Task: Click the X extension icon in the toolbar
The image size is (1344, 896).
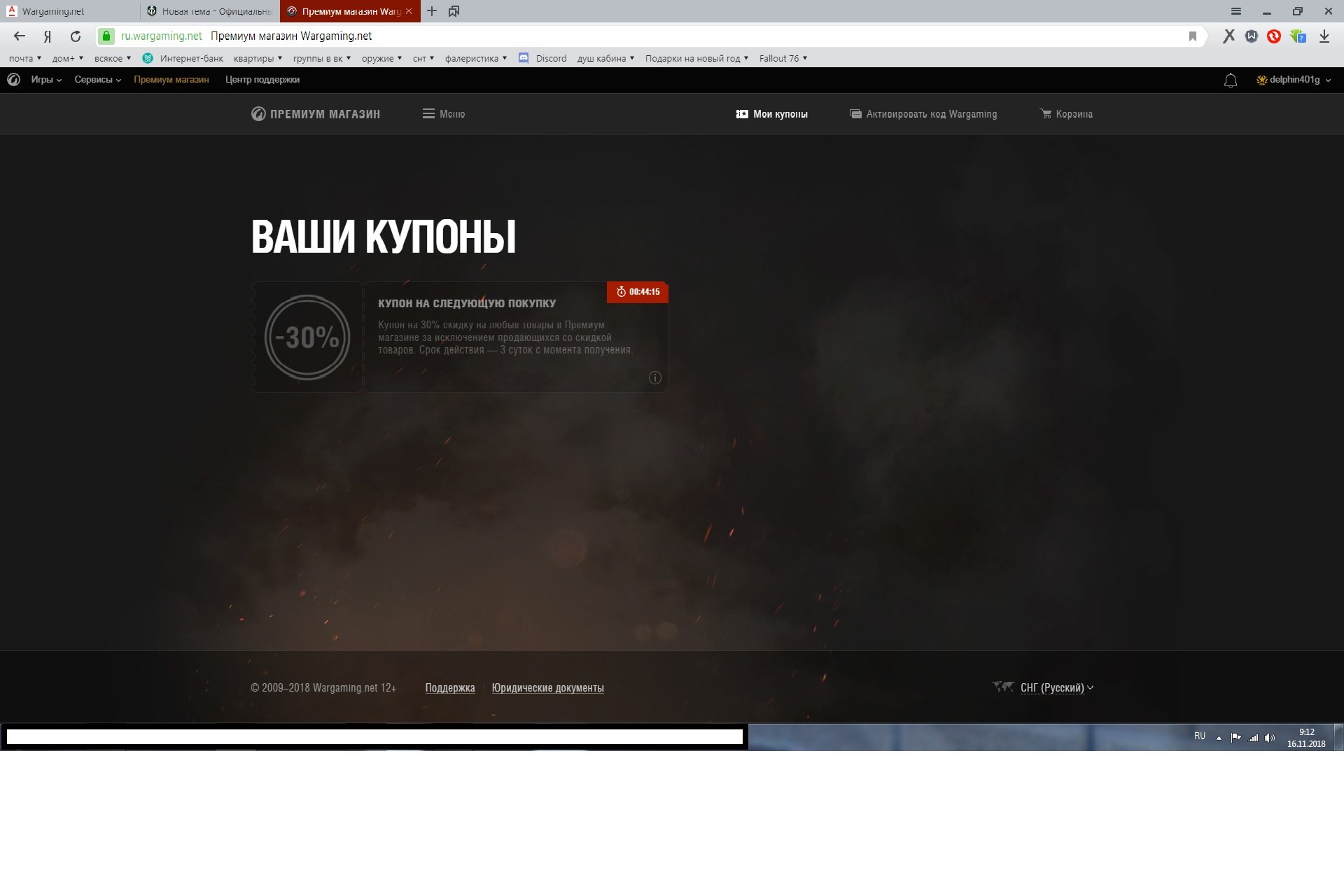Action: point(1228,36)
